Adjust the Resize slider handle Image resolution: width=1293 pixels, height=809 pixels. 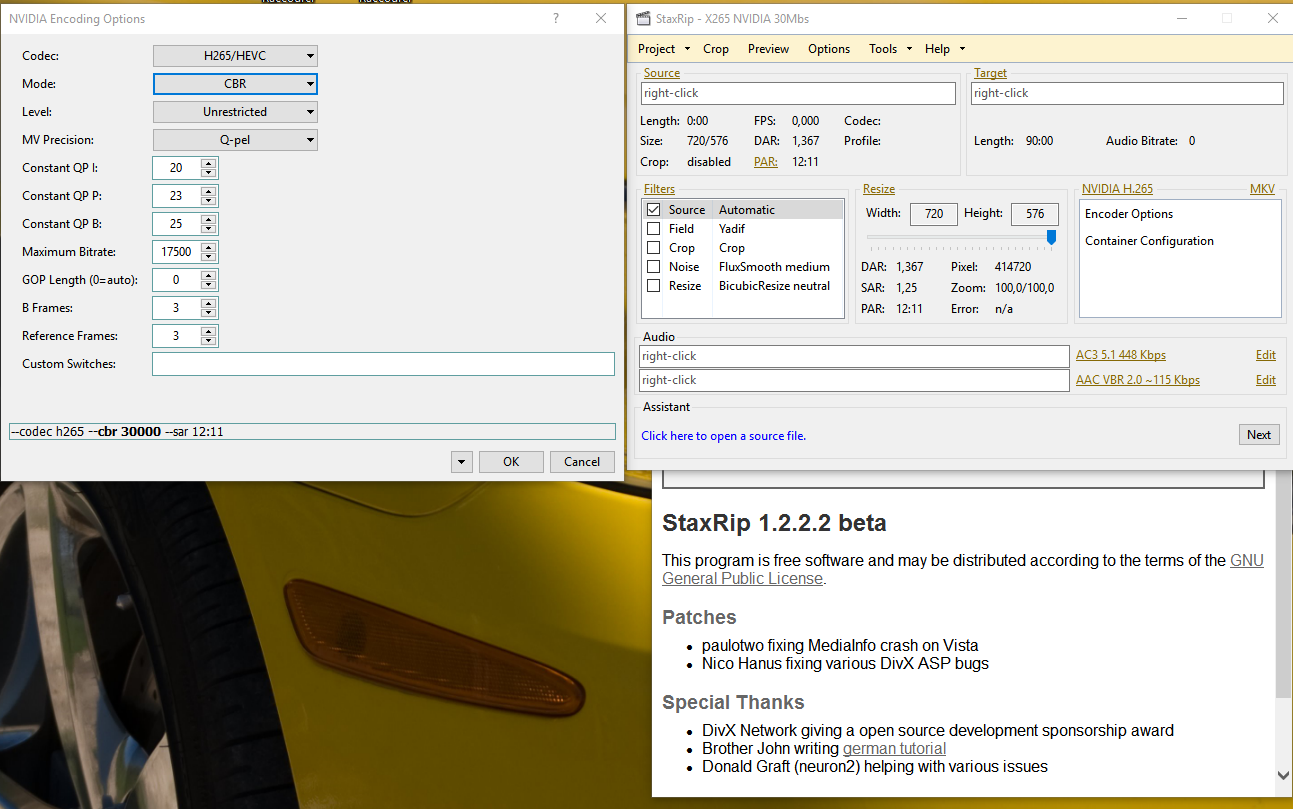1051,237
